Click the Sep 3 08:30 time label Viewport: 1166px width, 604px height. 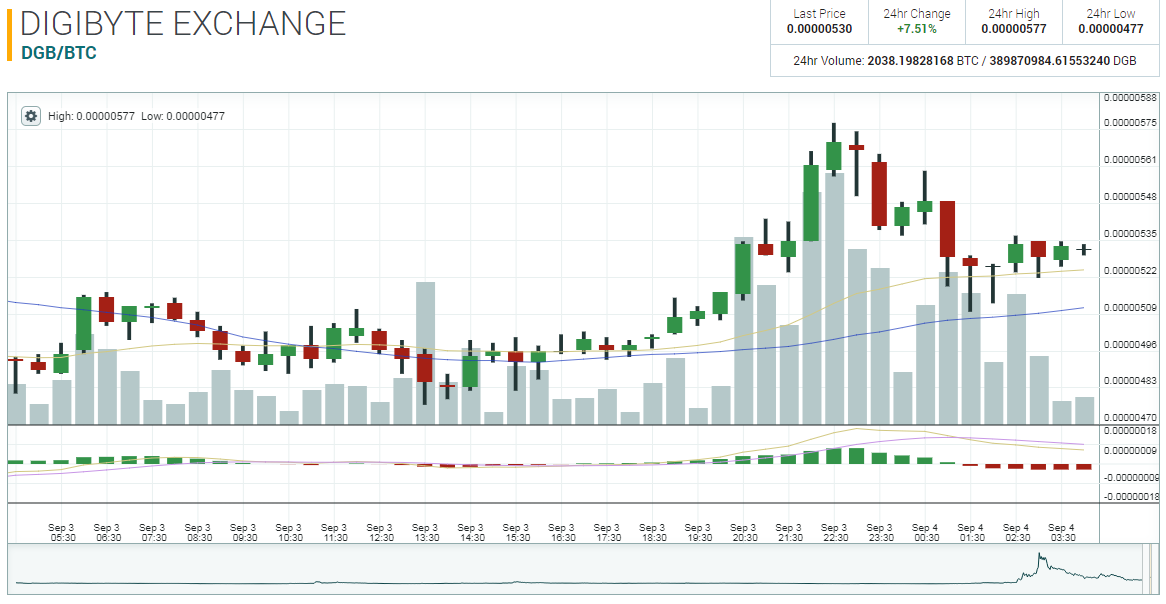pos(199,533)
